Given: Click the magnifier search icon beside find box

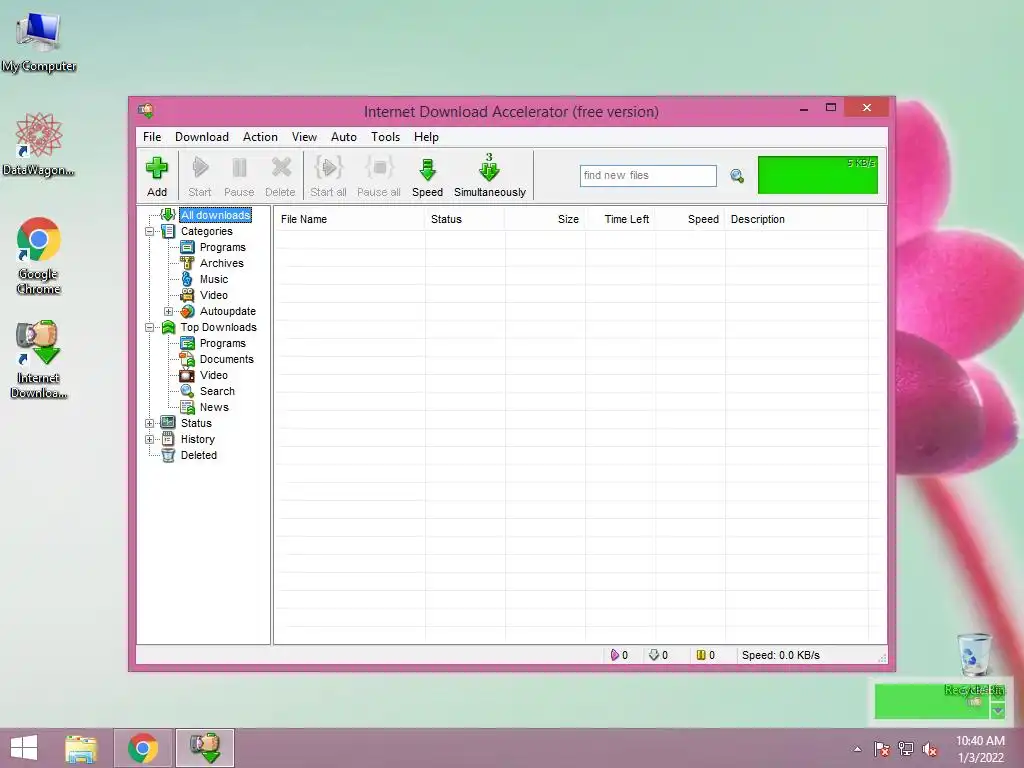Looking at the screenshot, I should (x=737, y=176).
